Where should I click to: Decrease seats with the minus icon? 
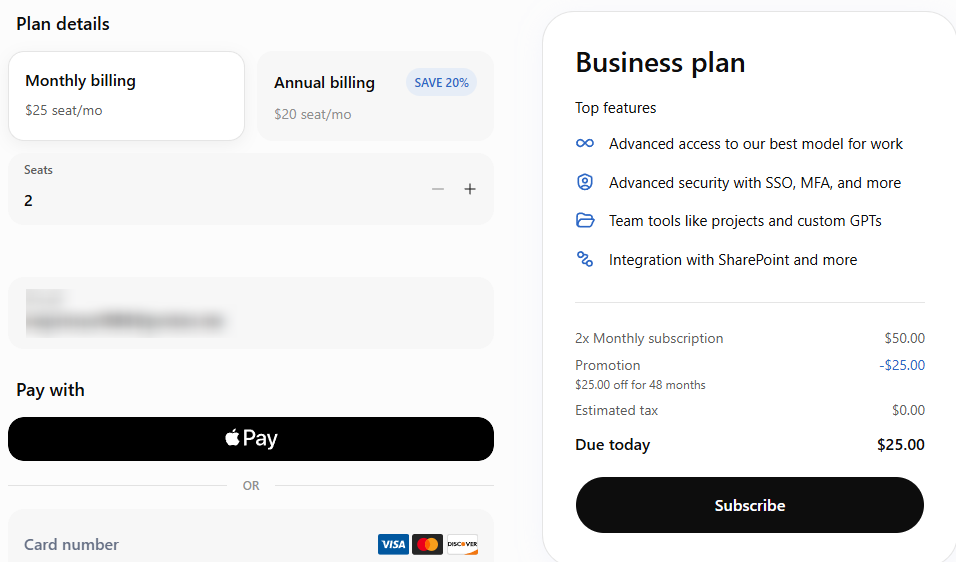438,189
